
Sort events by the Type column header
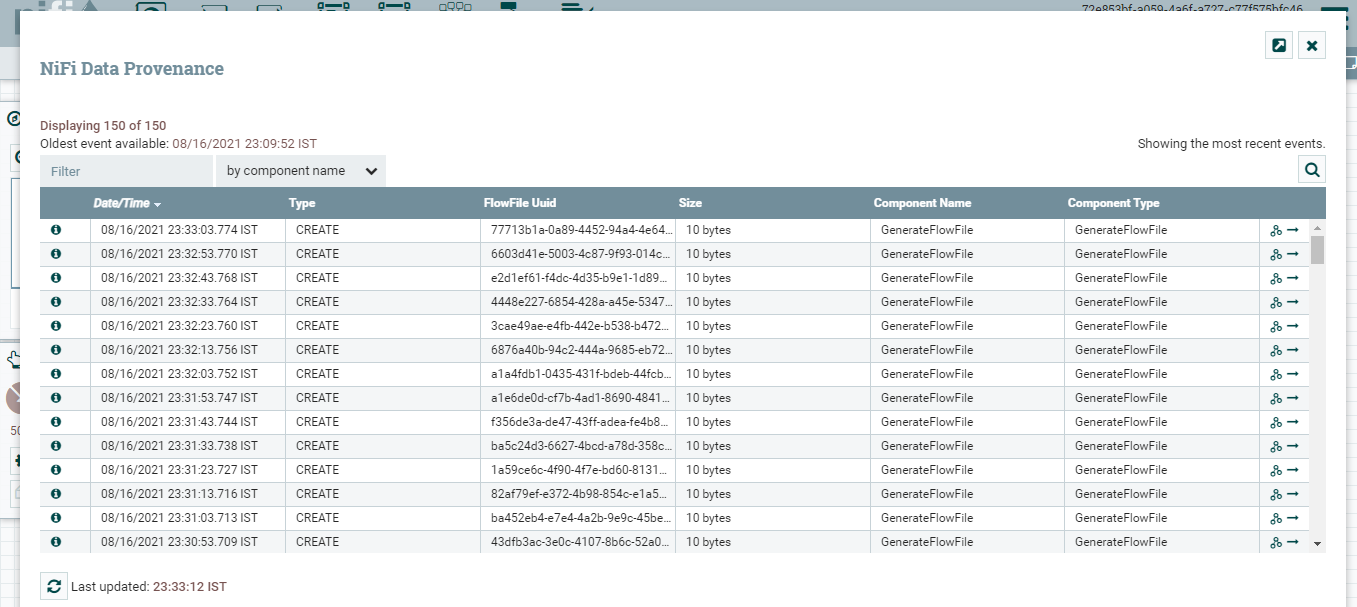(302, 203)
